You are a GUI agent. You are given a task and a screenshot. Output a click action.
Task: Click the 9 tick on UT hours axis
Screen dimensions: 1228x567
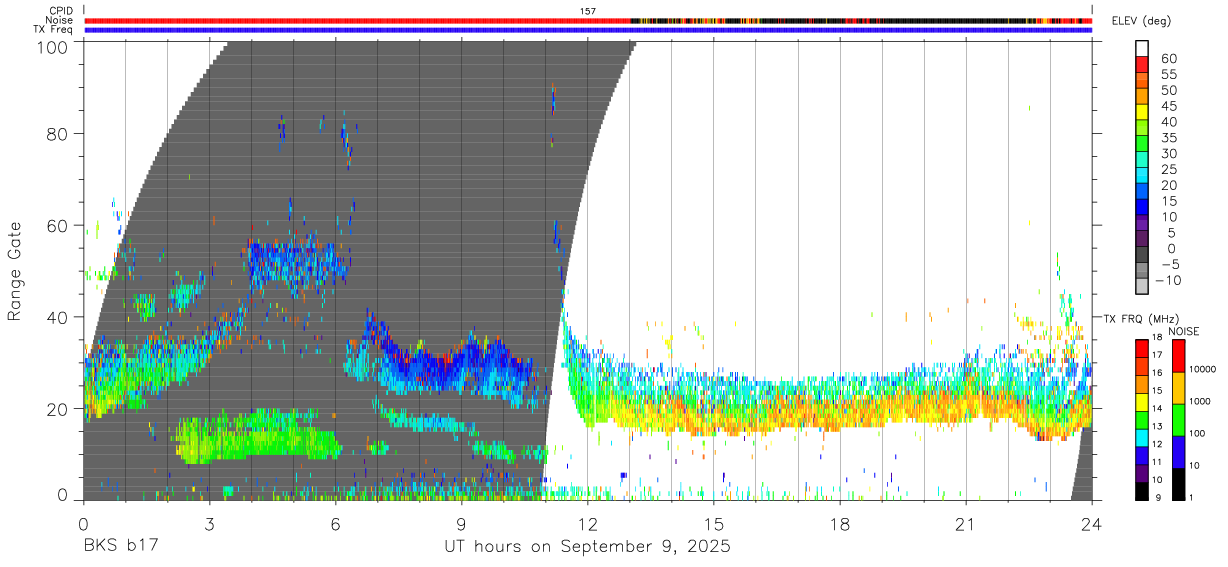(461, 524)
